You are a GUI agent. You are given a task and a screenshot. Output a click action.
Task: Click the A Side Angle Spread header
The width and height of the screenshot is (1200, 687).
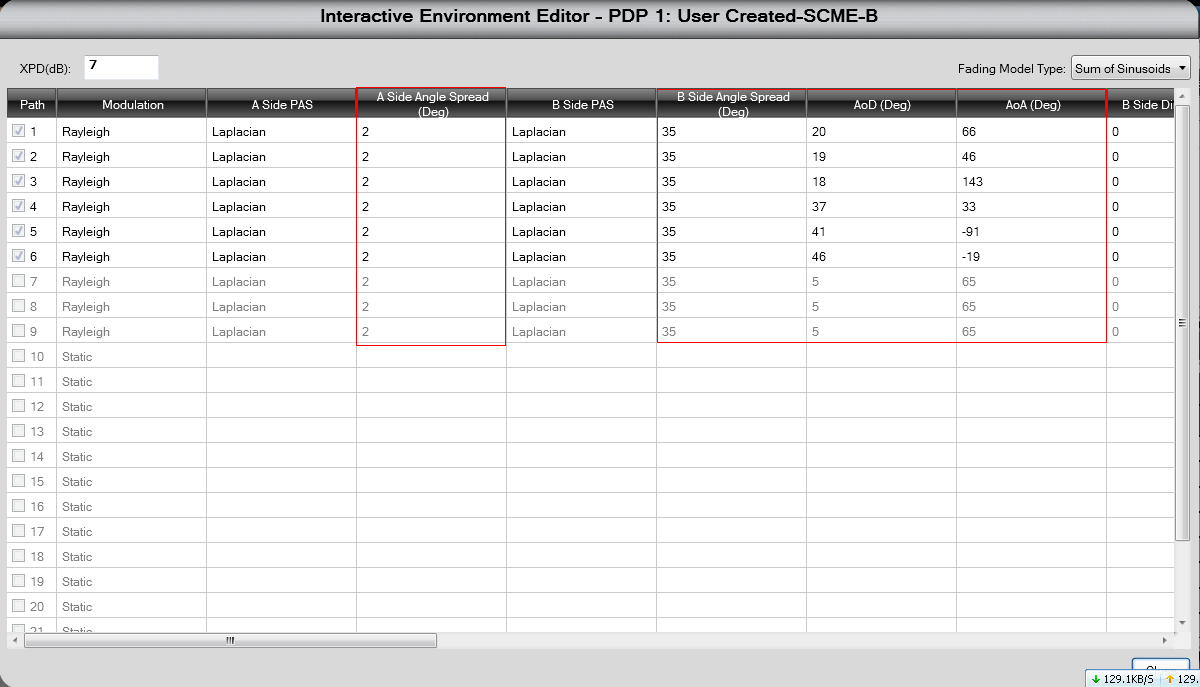431,104
